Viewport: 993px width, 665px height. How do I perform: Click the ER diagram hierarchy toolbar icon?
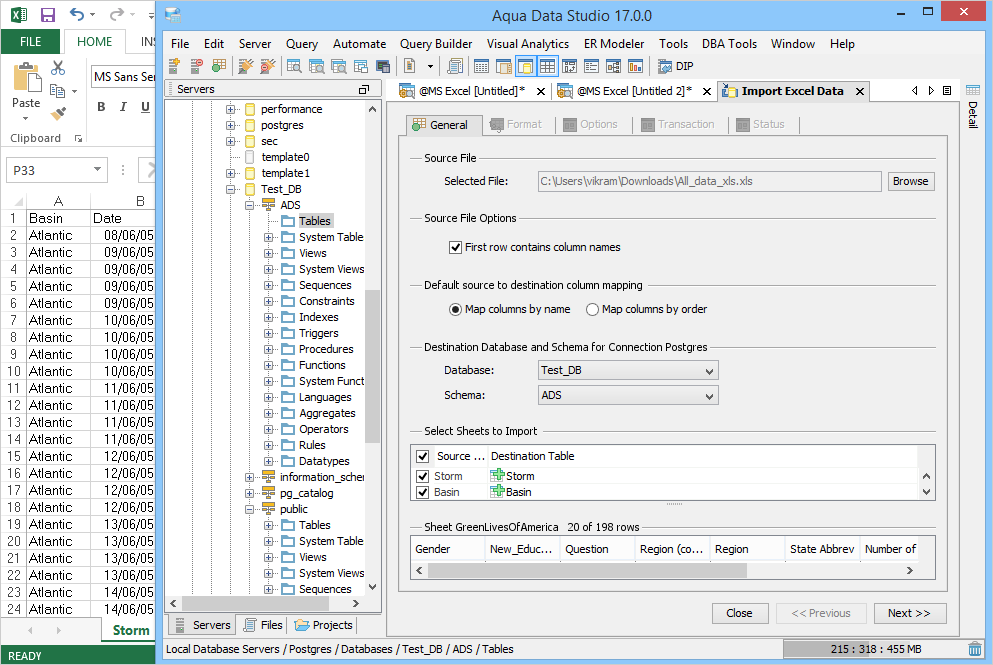click(x=613, y=66)
